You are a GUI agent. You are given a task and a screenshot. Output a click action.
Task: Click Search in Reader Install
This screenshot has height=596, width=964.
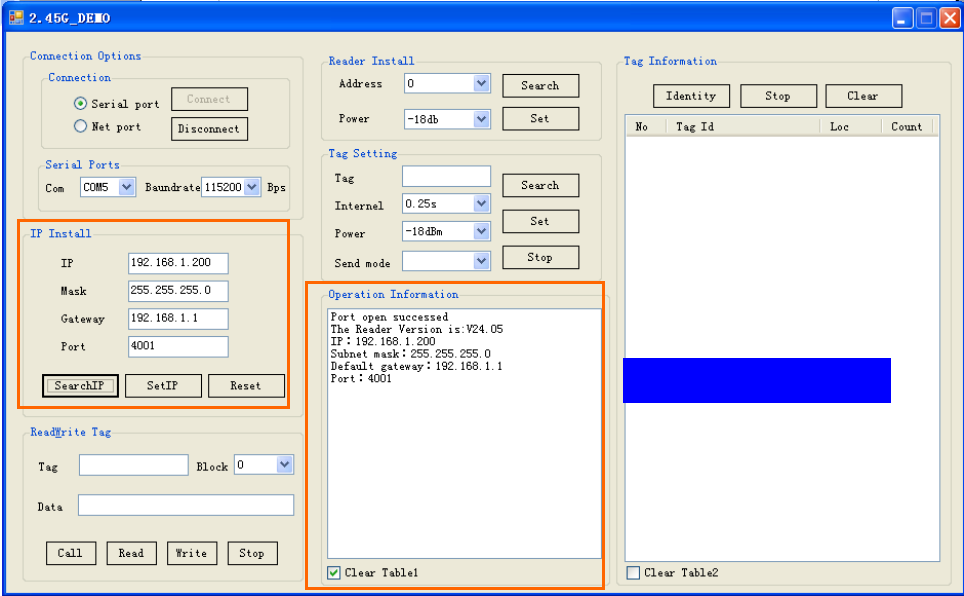[x=540, y=85]
